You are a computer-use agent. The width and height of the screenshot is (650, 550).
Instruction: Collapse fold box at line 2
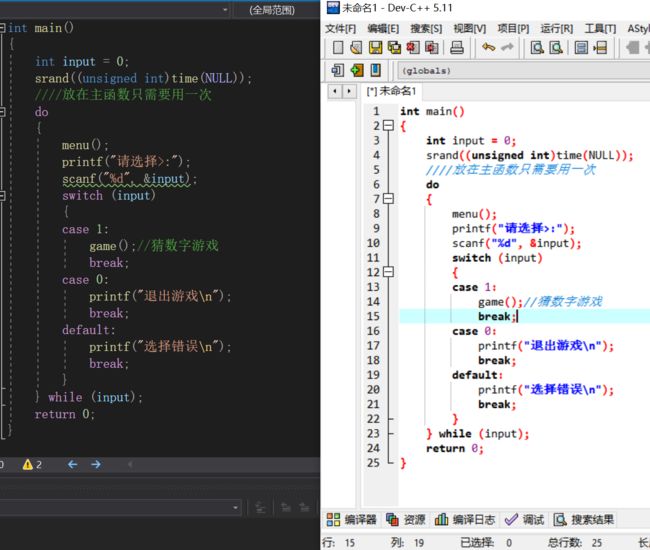pyautogui.click(x=388, y=125)
